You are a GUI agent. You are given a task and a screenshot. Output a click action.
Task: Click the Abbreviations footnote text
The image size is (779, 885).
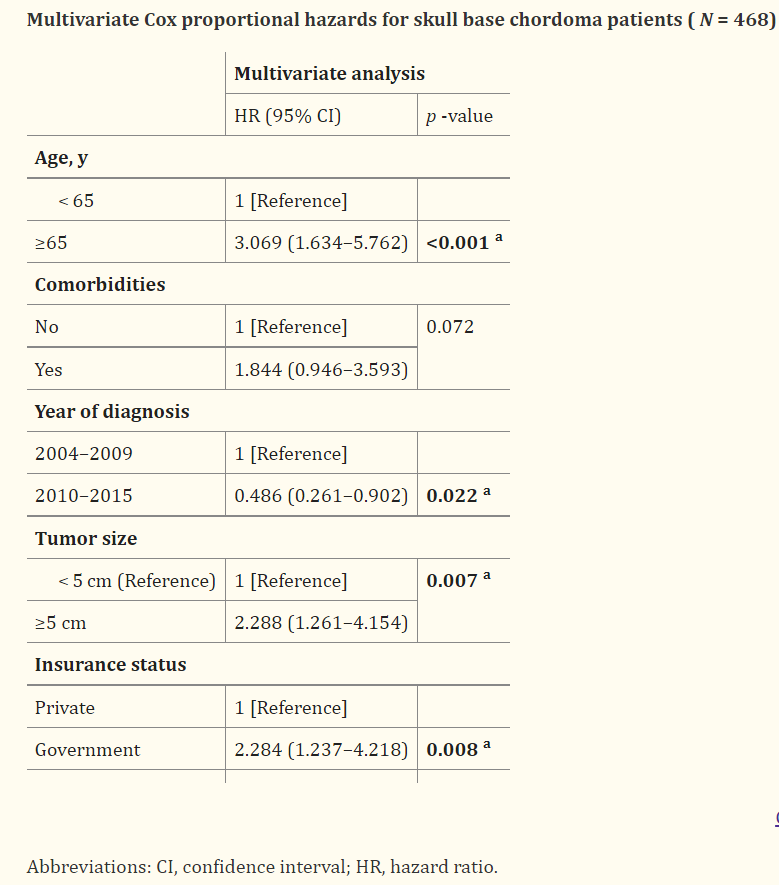[x=262, y=867]
